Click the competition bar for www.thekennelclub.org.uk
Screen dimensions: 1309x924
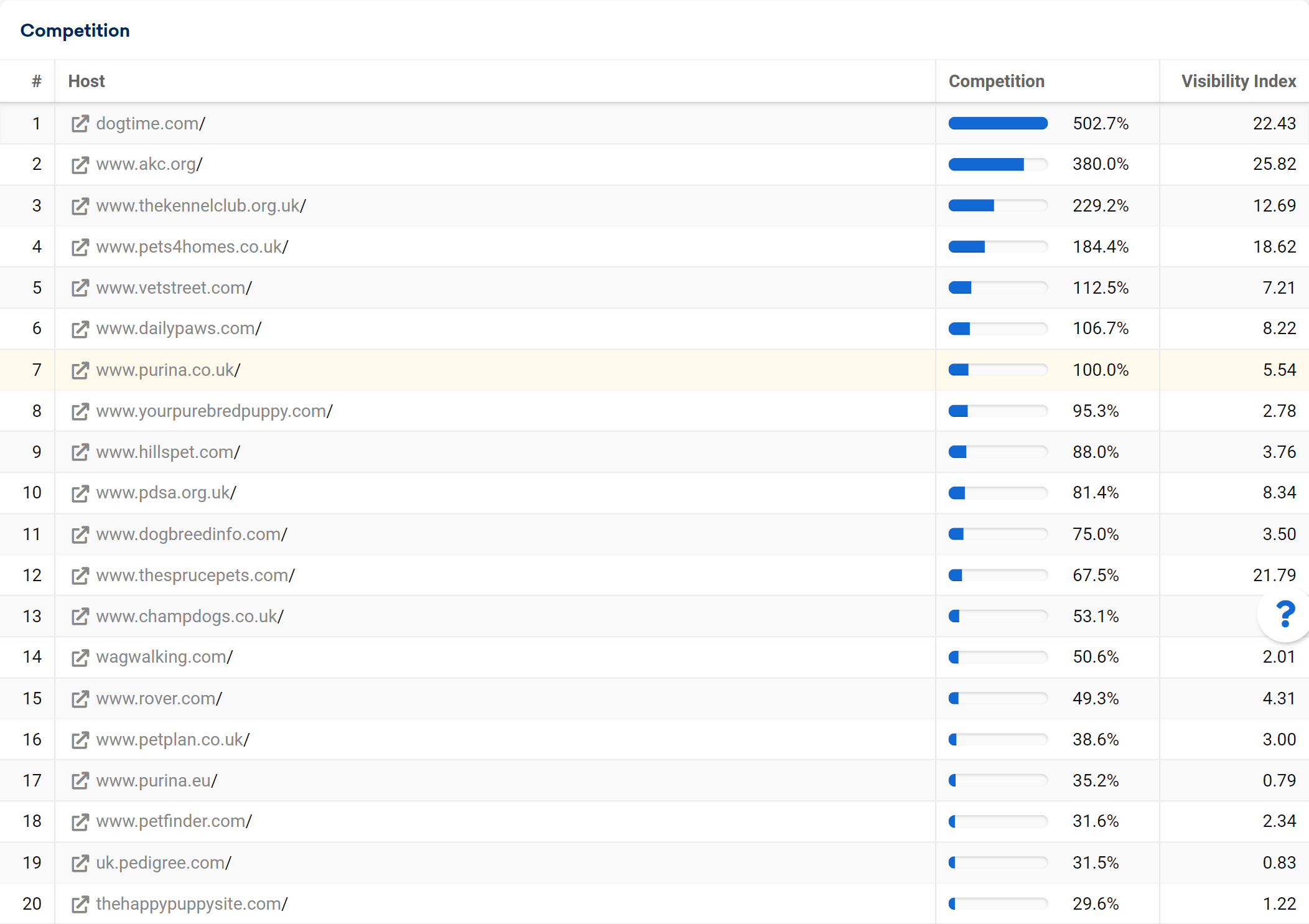coord(998,205)
